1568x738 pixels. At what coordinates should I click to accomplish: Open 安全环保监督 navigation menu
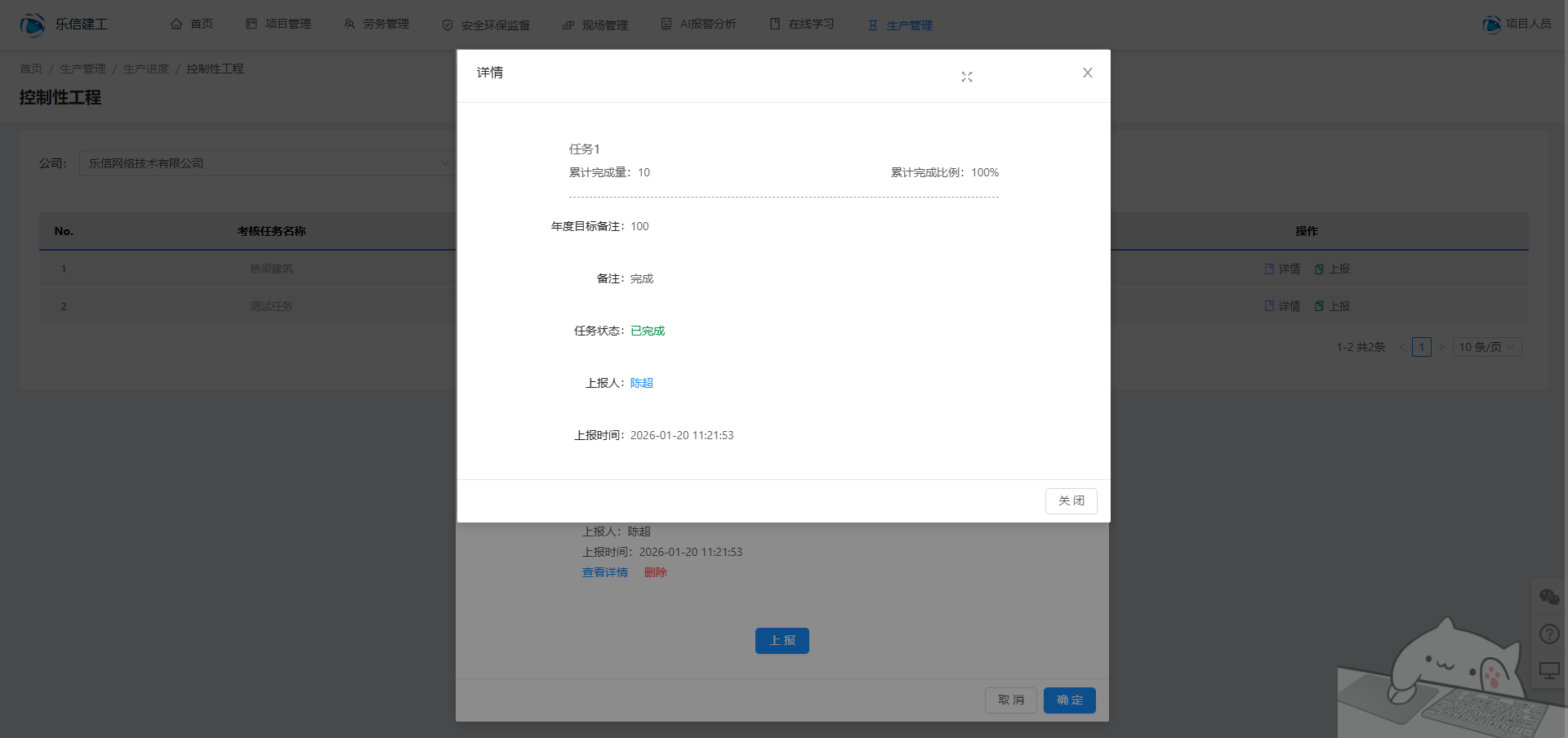[486, 25]
